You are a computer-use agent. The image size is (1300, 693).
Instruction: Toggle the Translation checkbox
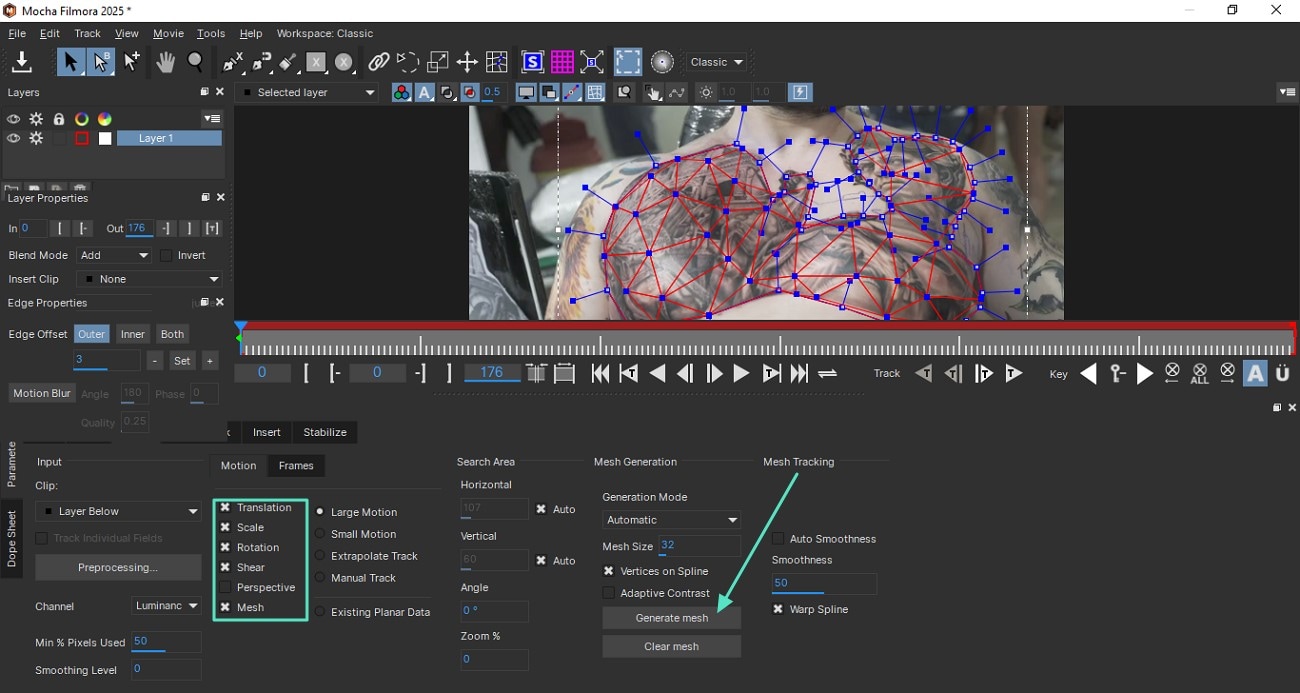point(225,508)
